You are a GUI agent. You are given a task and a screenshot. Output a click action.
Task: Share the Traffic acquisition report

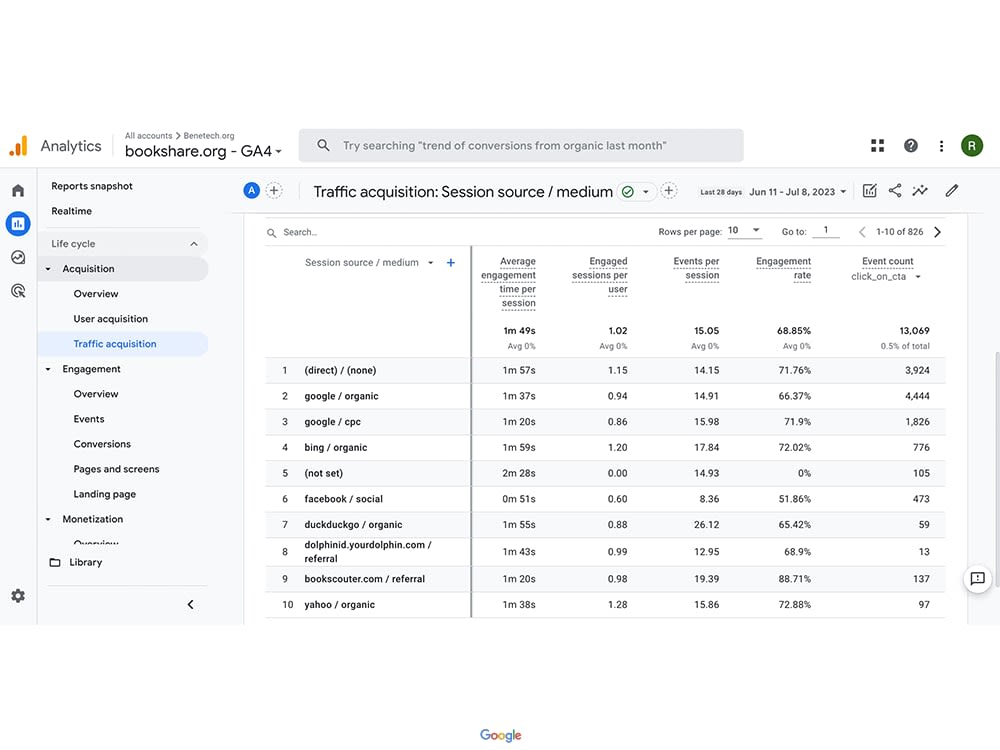point(895,190)
